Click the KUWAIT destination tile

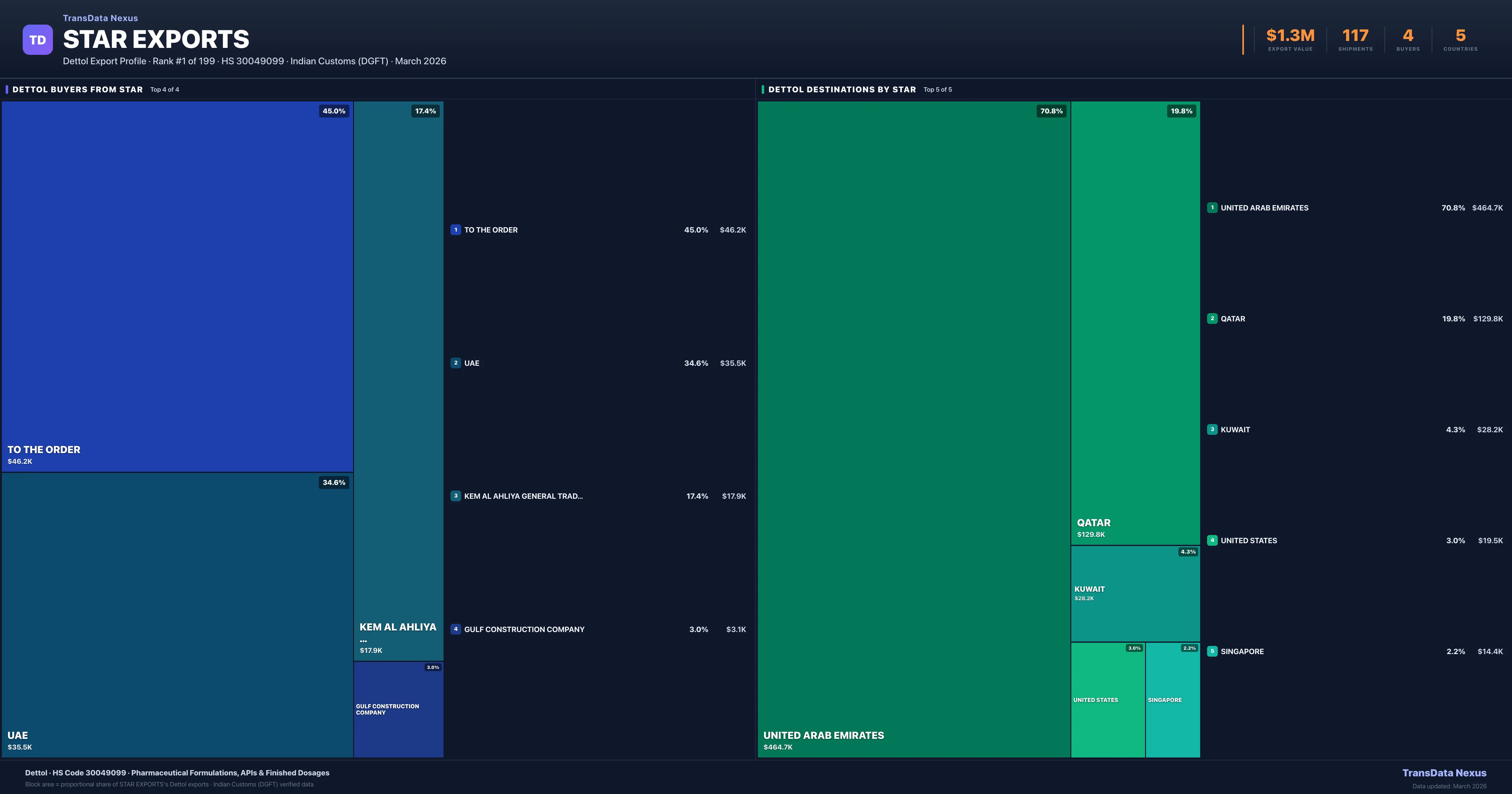[x=1135, y=594]
